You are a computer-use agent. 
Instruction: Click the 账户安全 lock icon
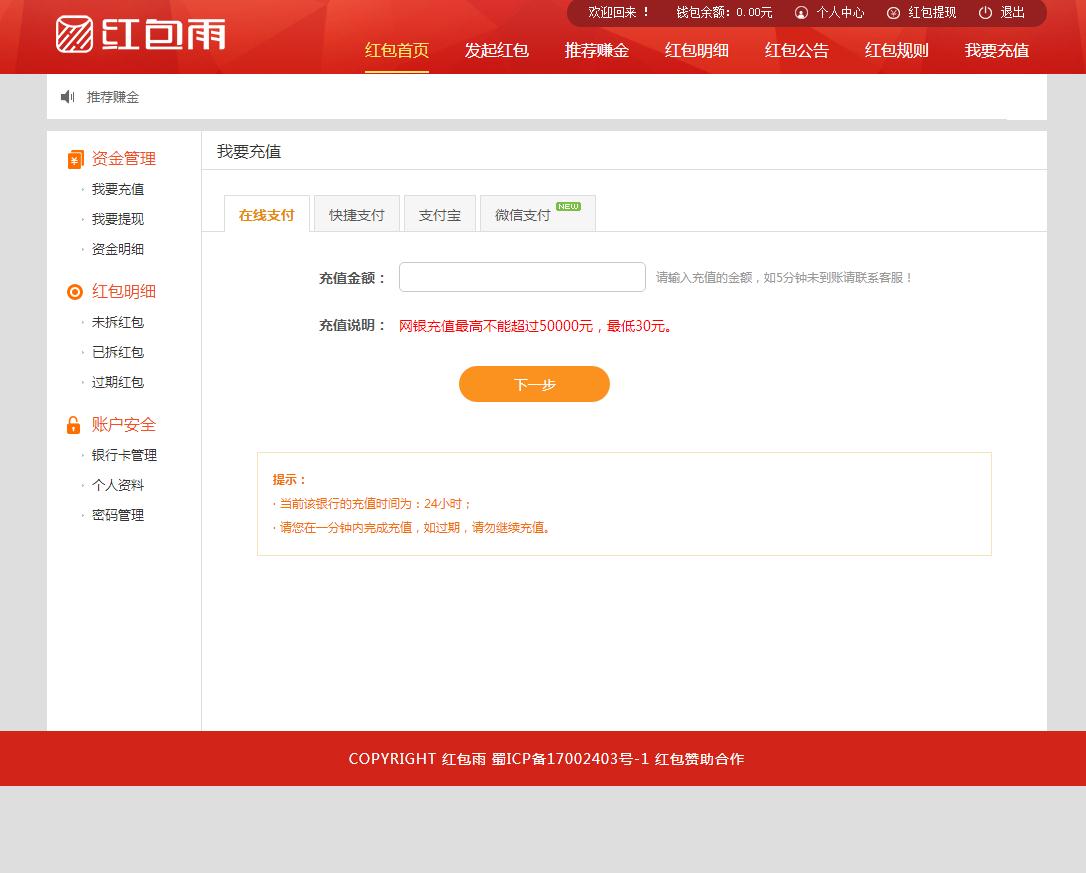click(x=74, y=425)
